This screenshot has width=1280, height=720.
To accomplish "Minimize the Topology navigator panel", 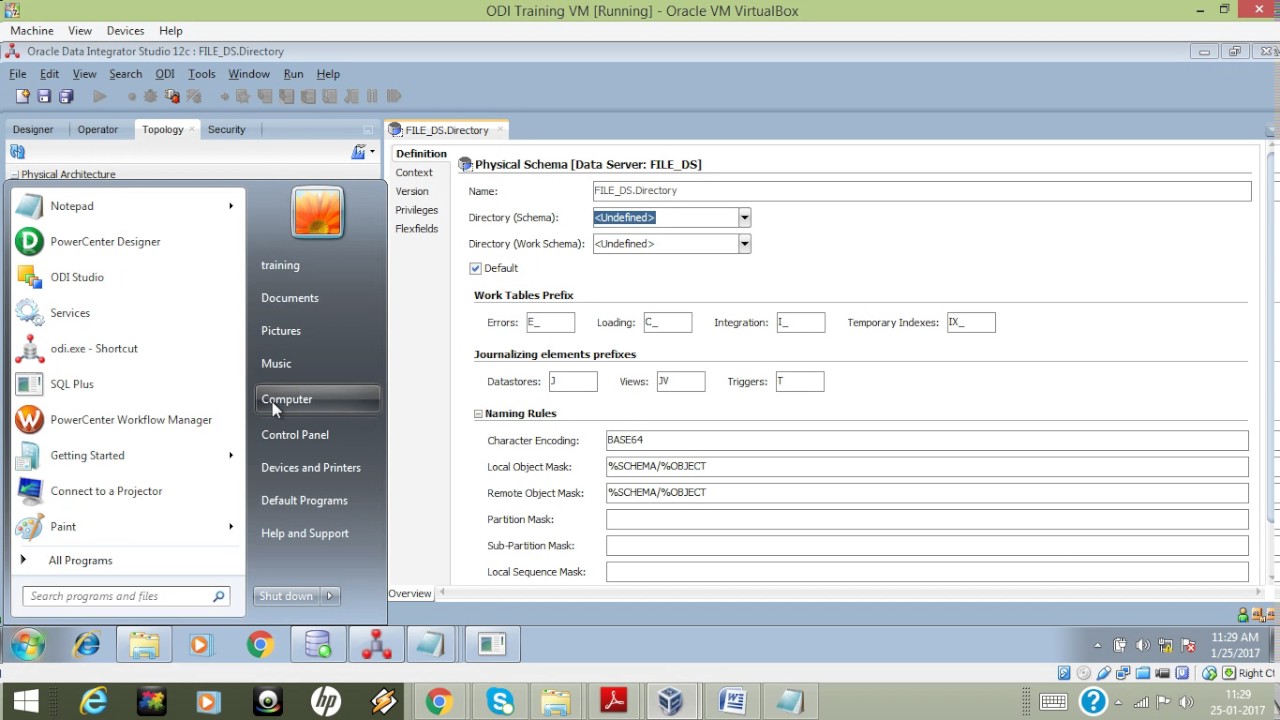I will (368, 130).
